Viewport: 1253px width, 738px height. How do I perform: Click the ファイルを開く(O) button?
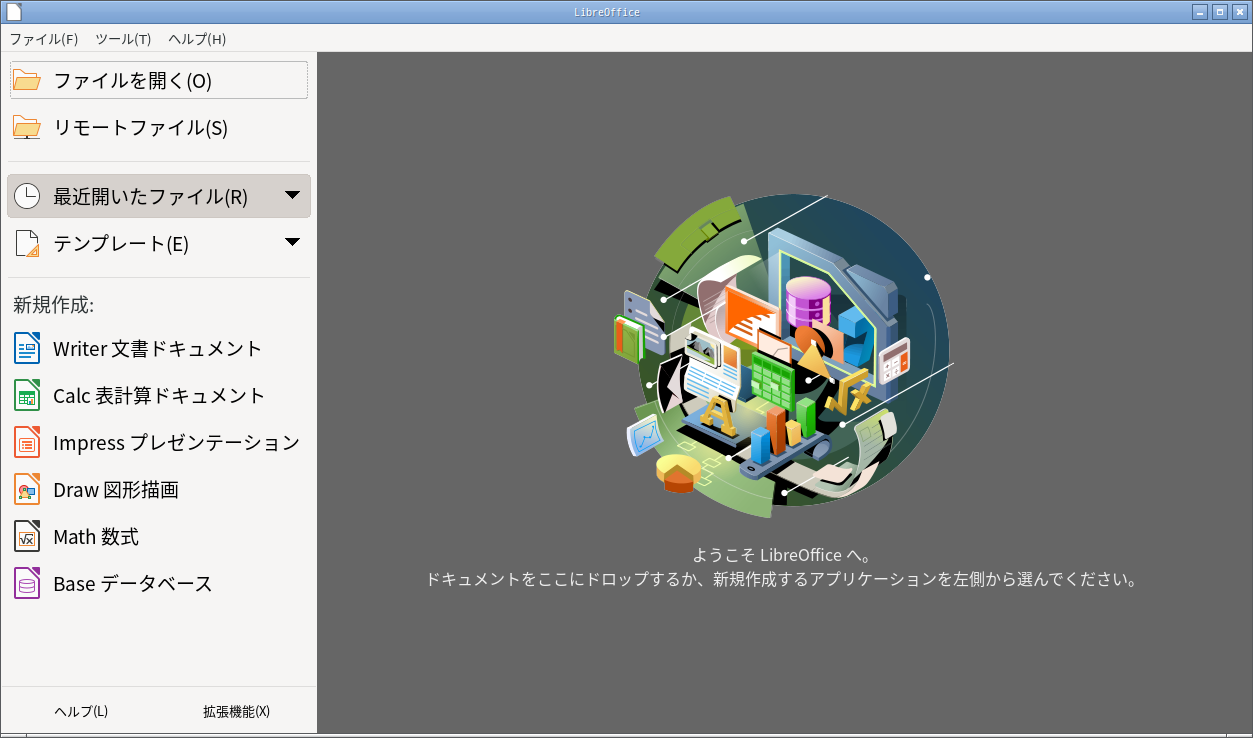point(159,80)
